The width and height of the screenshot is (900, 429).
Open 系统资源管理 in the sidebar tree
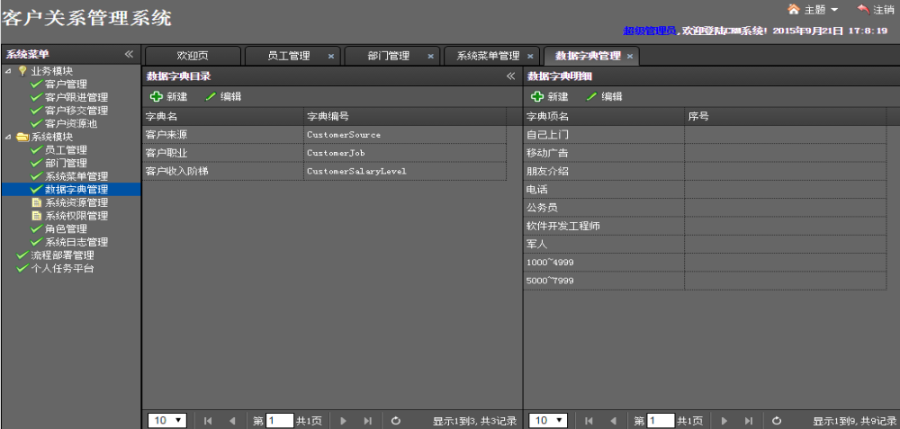(76, 203)
